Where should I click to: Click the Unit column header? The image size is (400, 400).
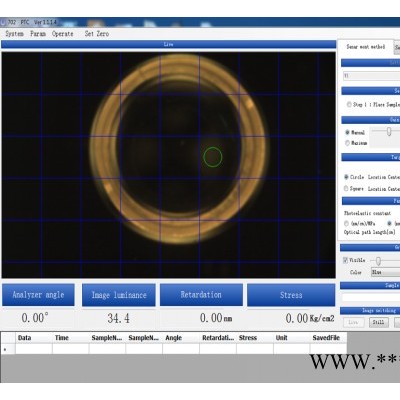(x=292, y=338)
